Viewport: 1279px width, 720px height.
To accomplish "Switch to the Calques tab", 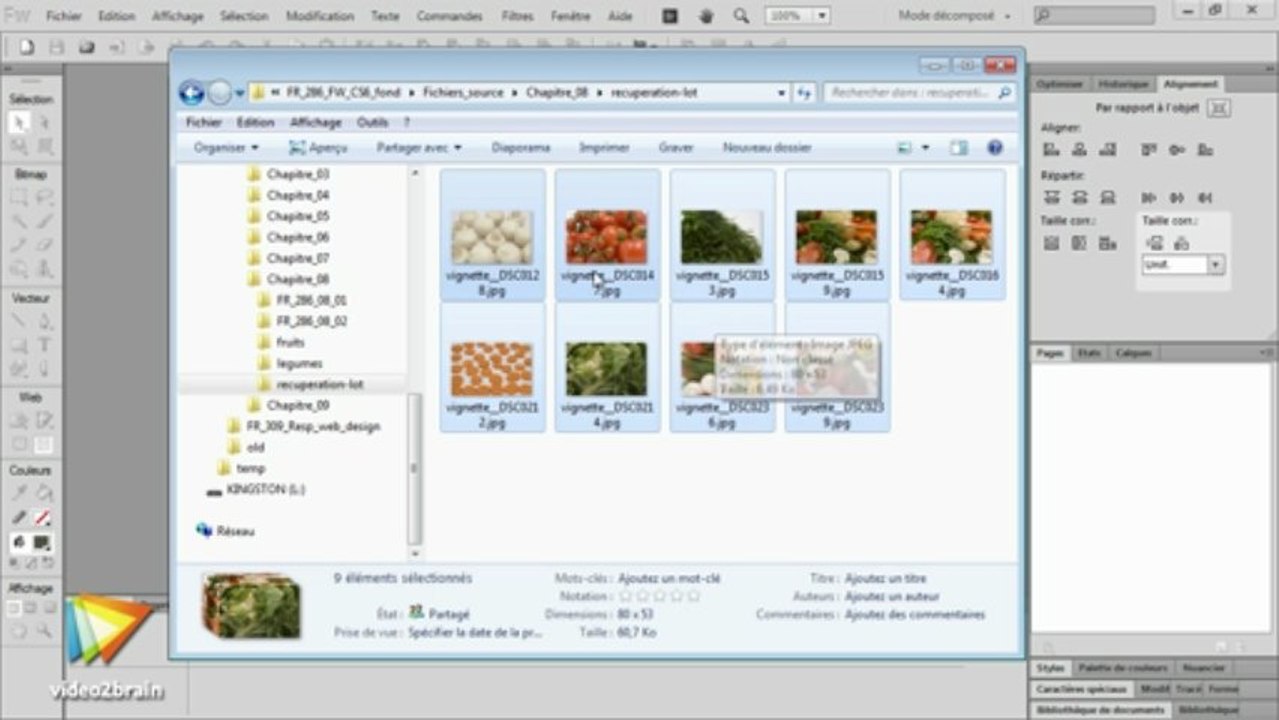I will coord(1134,353).
